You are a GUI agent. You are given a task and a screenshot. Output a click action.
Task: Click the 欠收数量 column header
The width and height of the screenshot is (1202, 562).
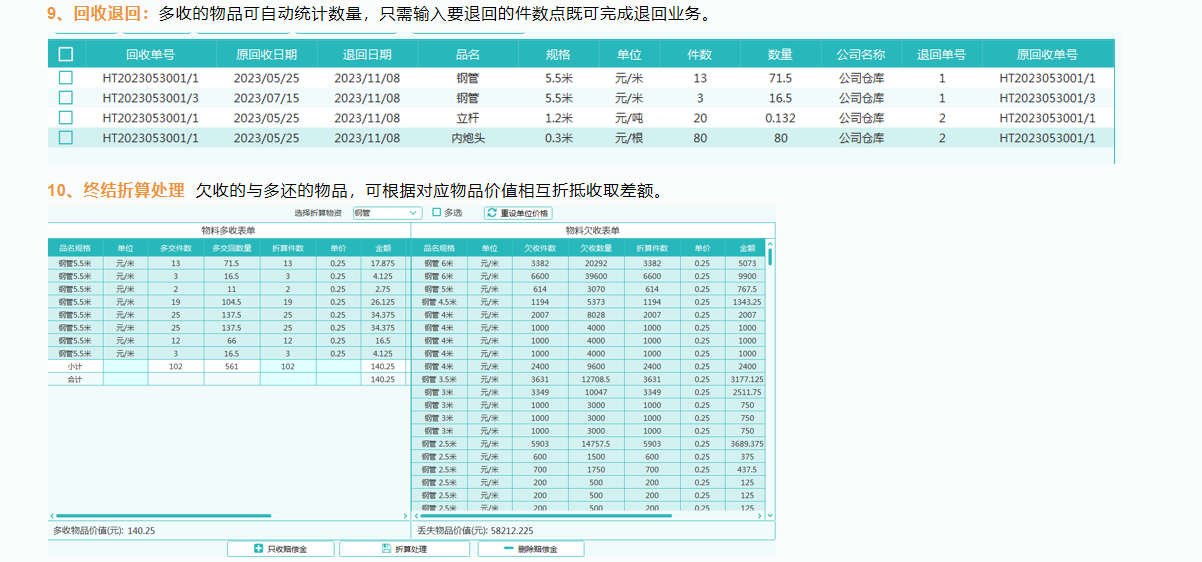[596, 248]
